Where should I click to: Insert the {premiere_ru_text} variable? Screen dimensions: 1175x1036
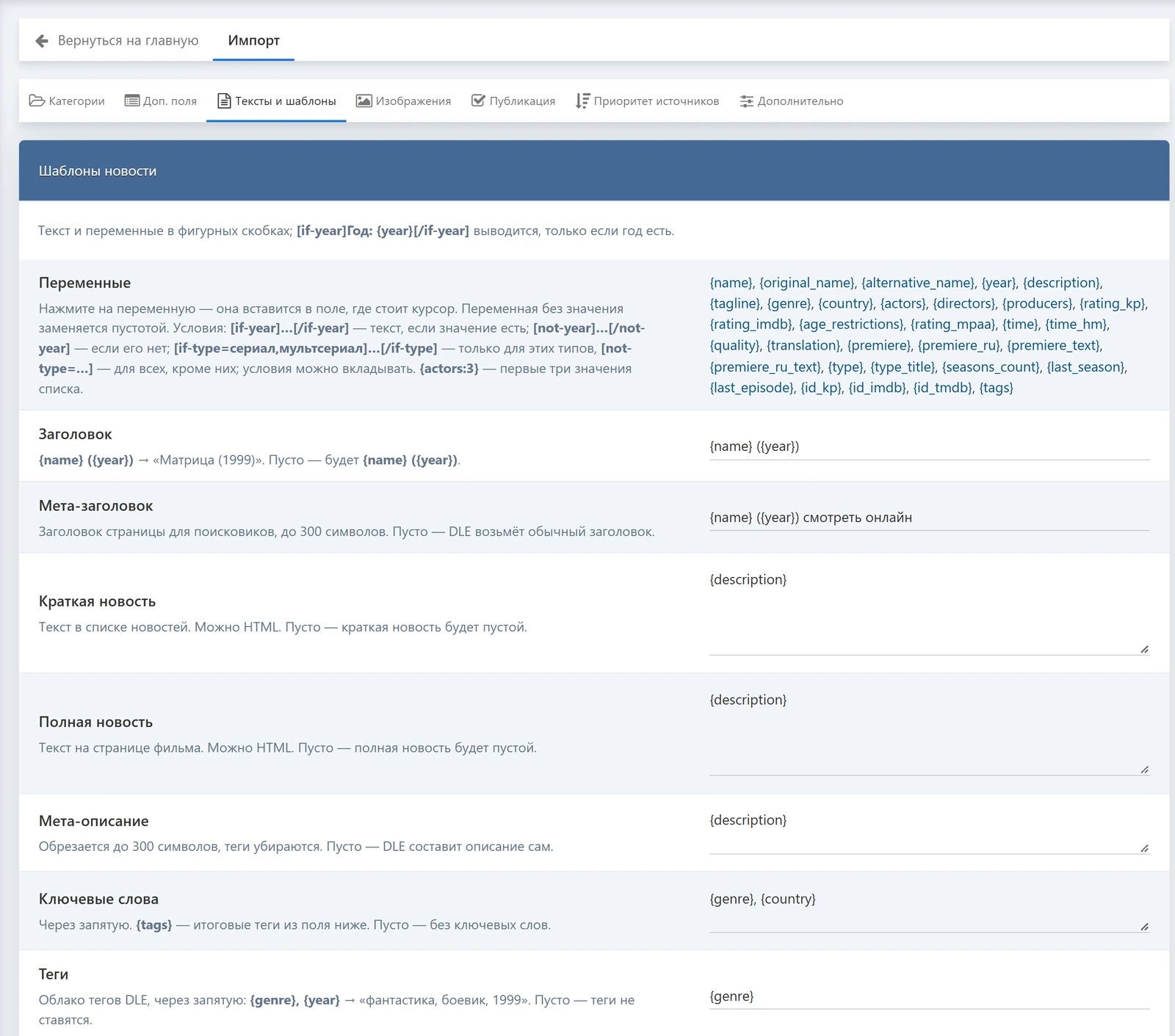pos(765,366)
